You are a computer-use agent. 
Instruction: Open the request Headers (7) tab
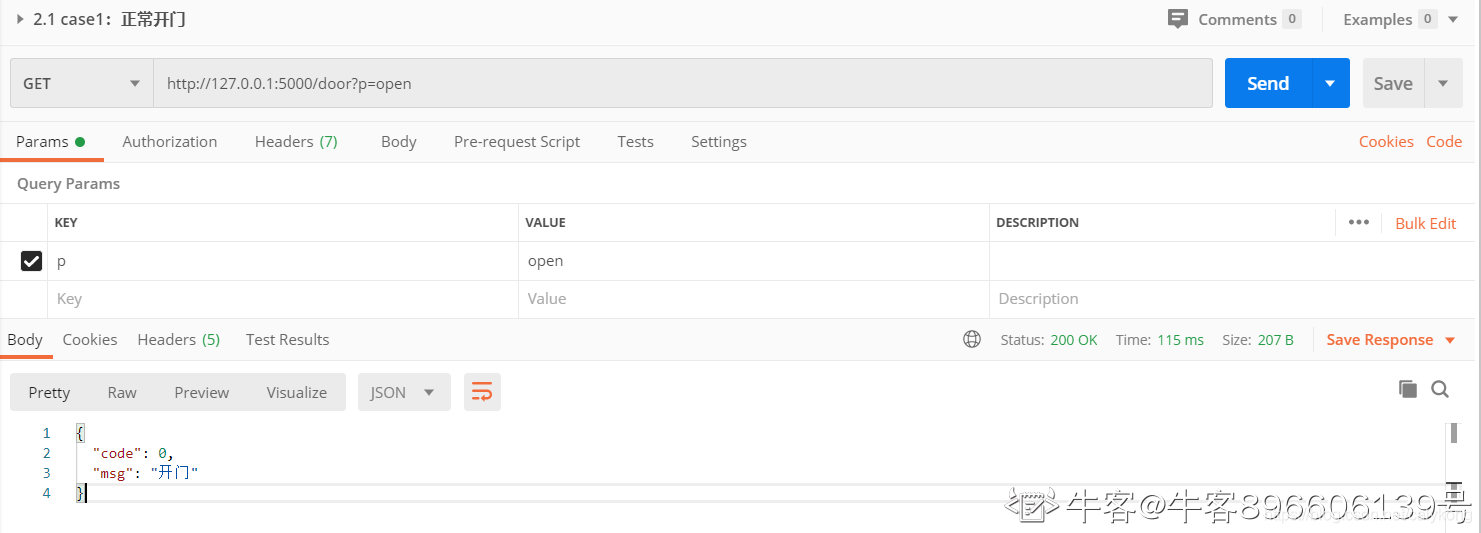(x=296, y=142)
